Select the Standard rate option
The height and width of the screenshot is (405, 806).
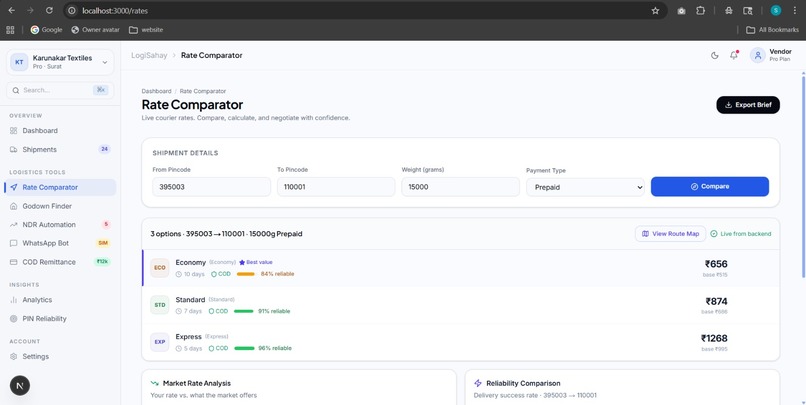[461, 305]
